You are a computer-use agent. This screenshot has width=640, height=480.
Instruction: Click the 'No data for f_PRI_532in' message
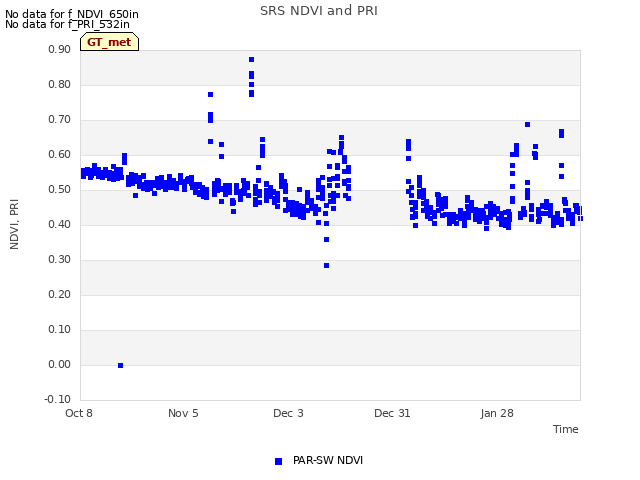67,24
